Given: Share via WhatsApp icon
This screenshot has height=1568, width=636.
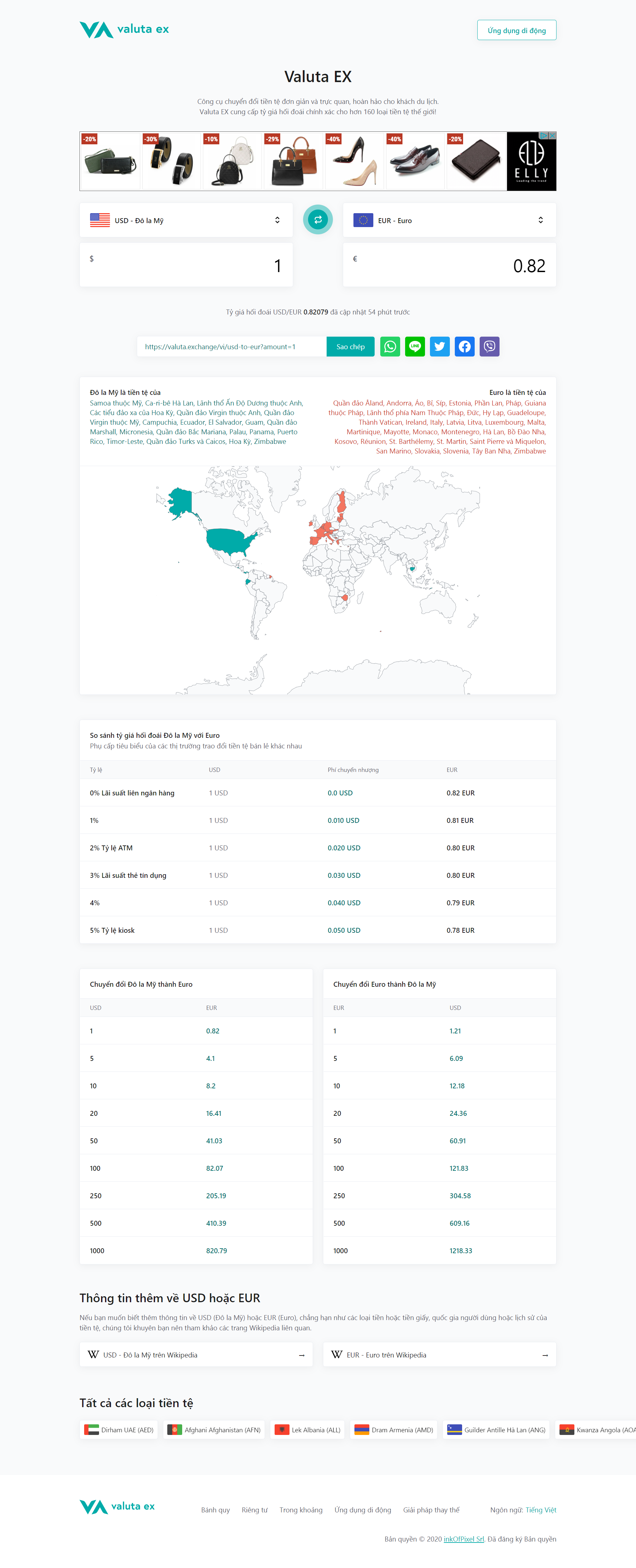Looking at the screenshot, I should (390, 346).
